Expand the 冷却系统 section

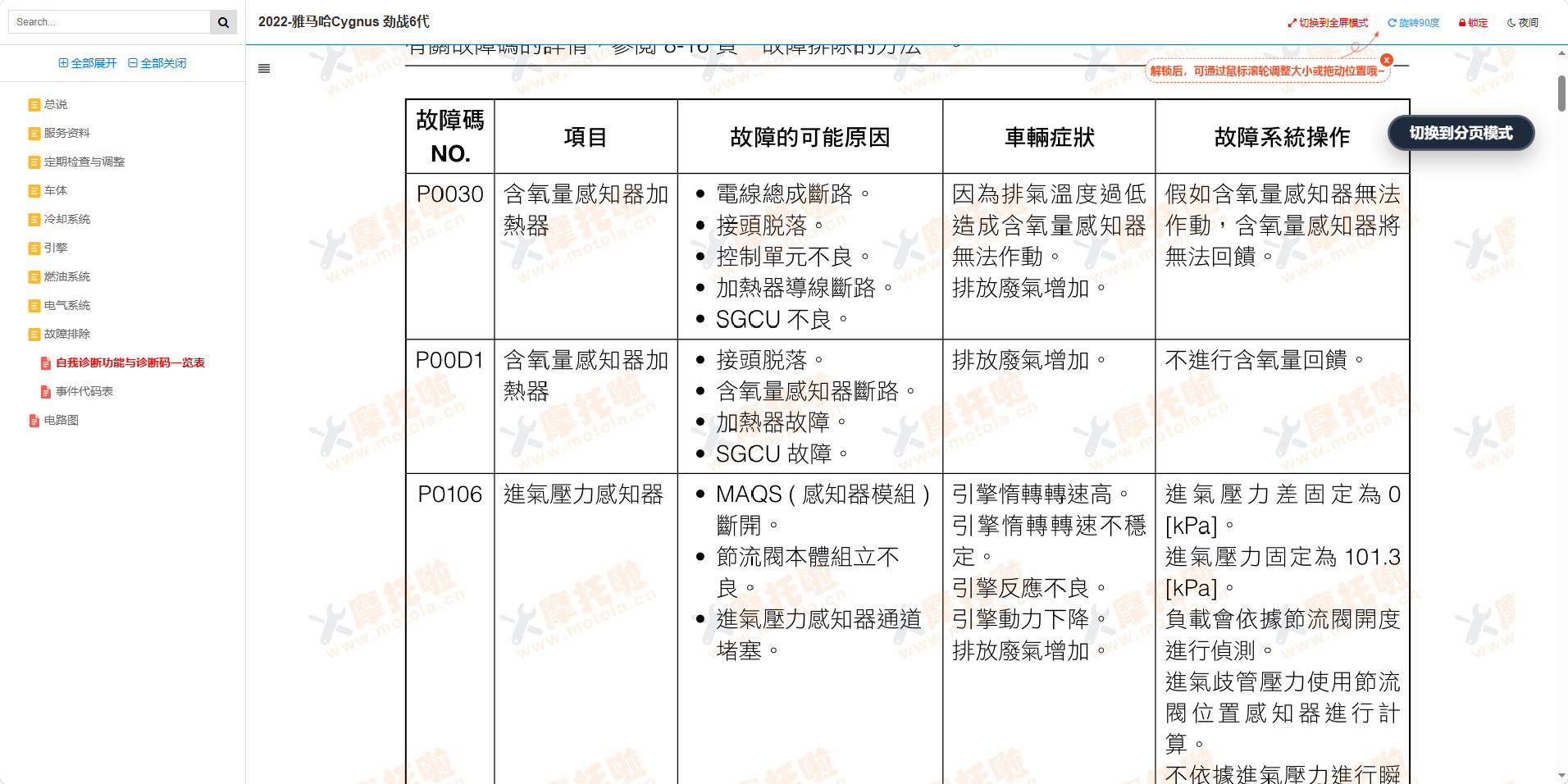coord(67,219)
